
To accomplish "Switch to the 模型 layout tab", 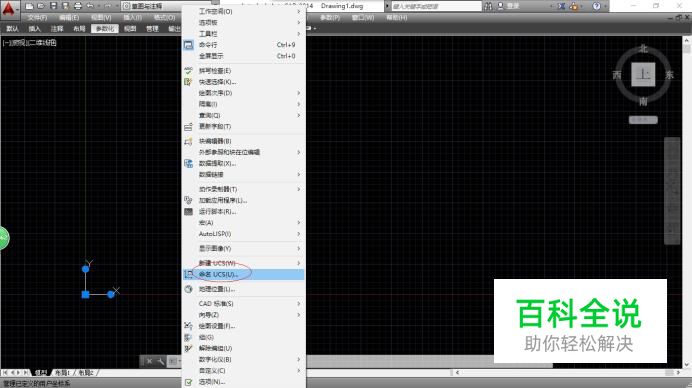I will click(x=41, y=373).
